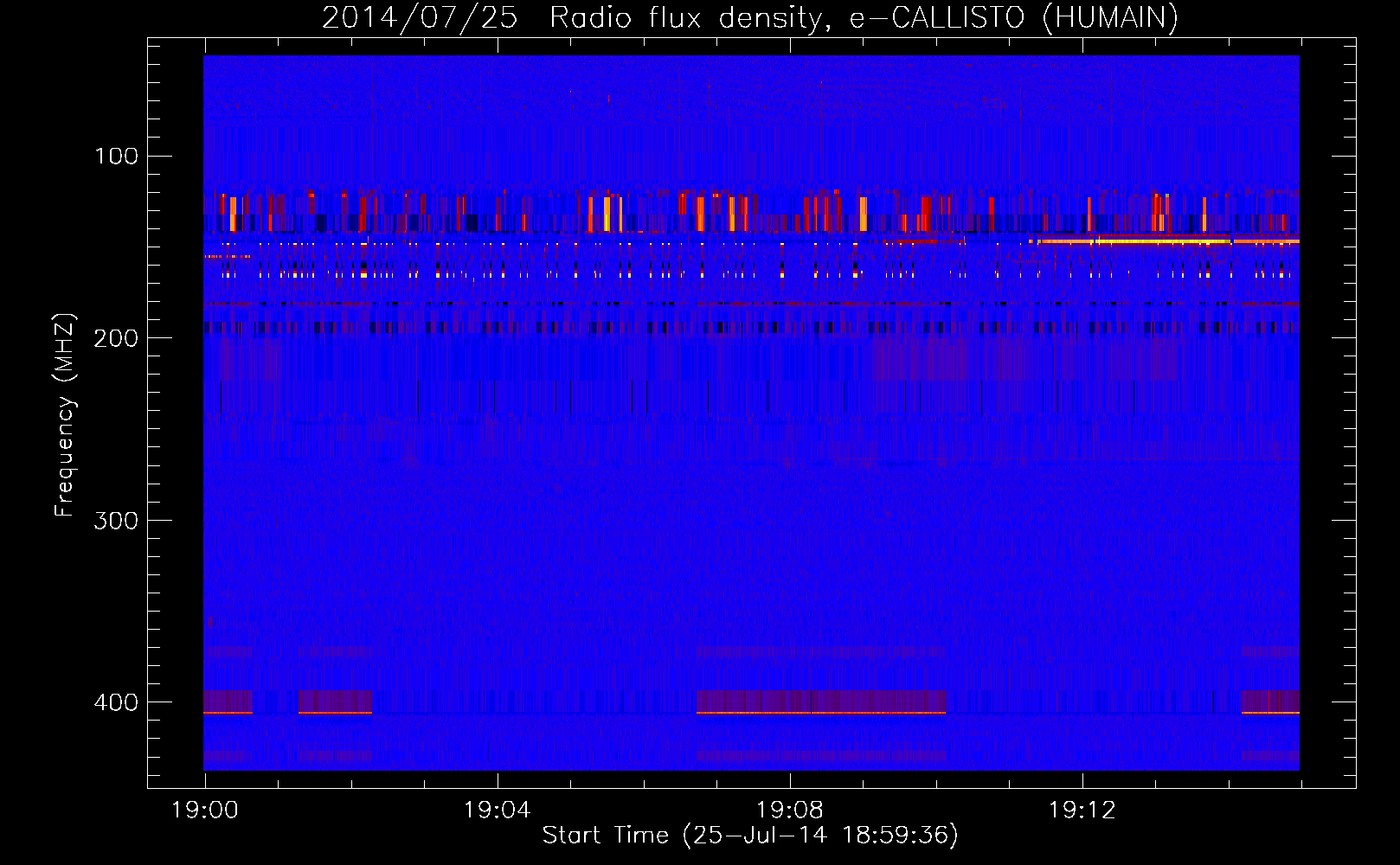Click the 400 frequency tick label
The height and width of the screenshot is (865, 1400).
[x=116, y=702]
